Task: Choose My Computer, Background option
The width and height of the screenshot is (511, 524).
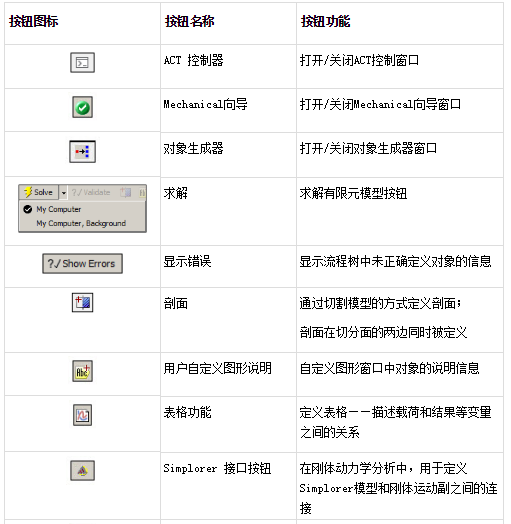Action: pyautogui.click(x=81, y=223)
